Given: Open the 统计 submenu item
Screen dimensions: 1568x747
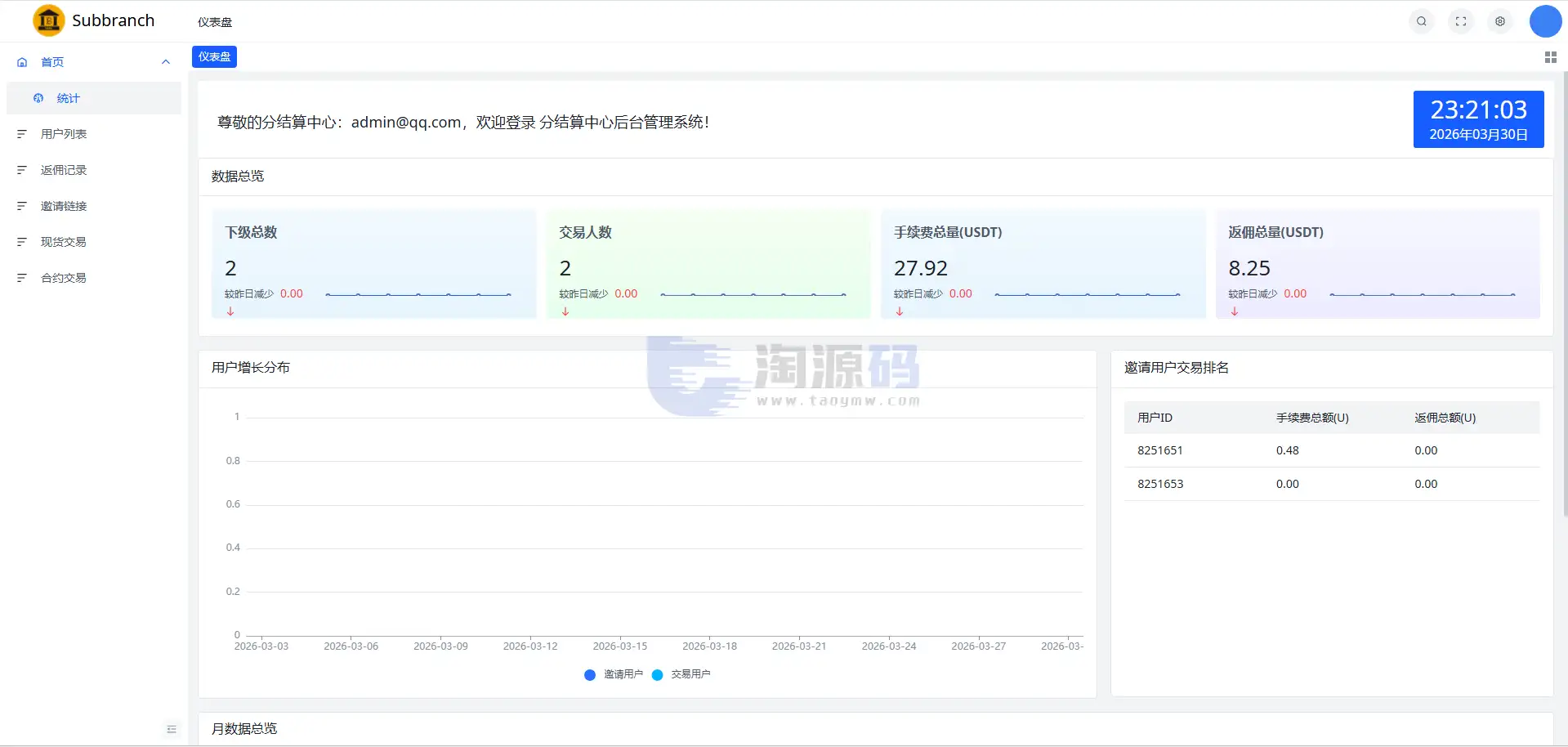Looking at the screenshot, I should [x=94, y=98].
